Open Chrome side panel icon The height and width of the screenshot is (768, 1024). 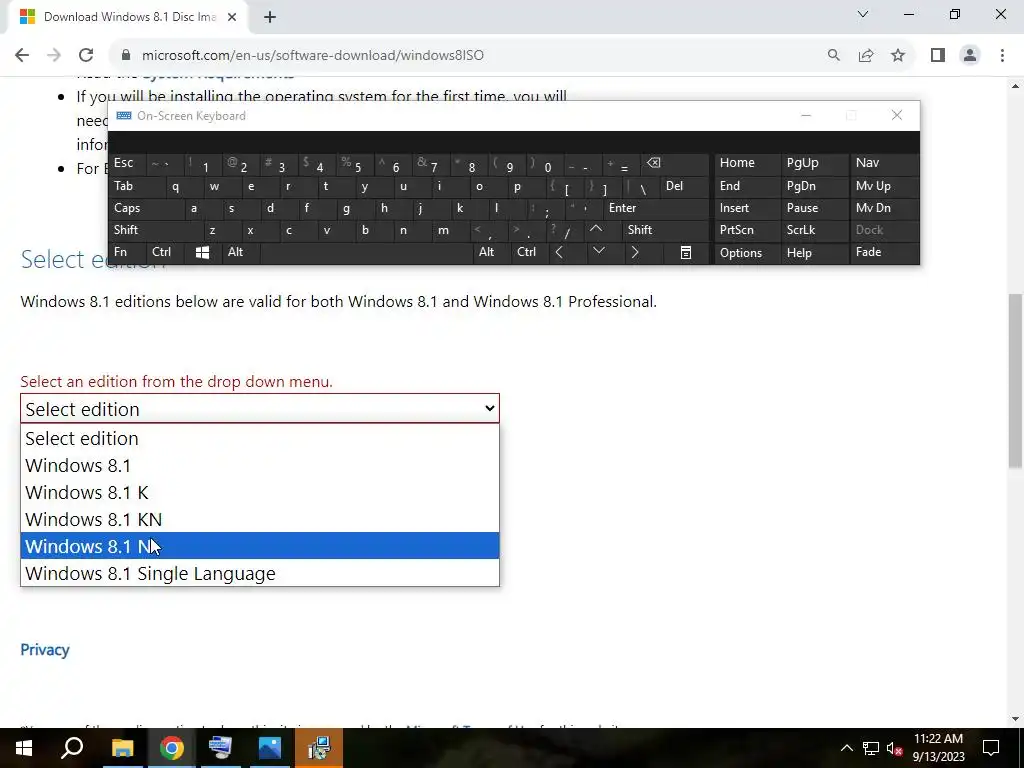coord(938,56)
